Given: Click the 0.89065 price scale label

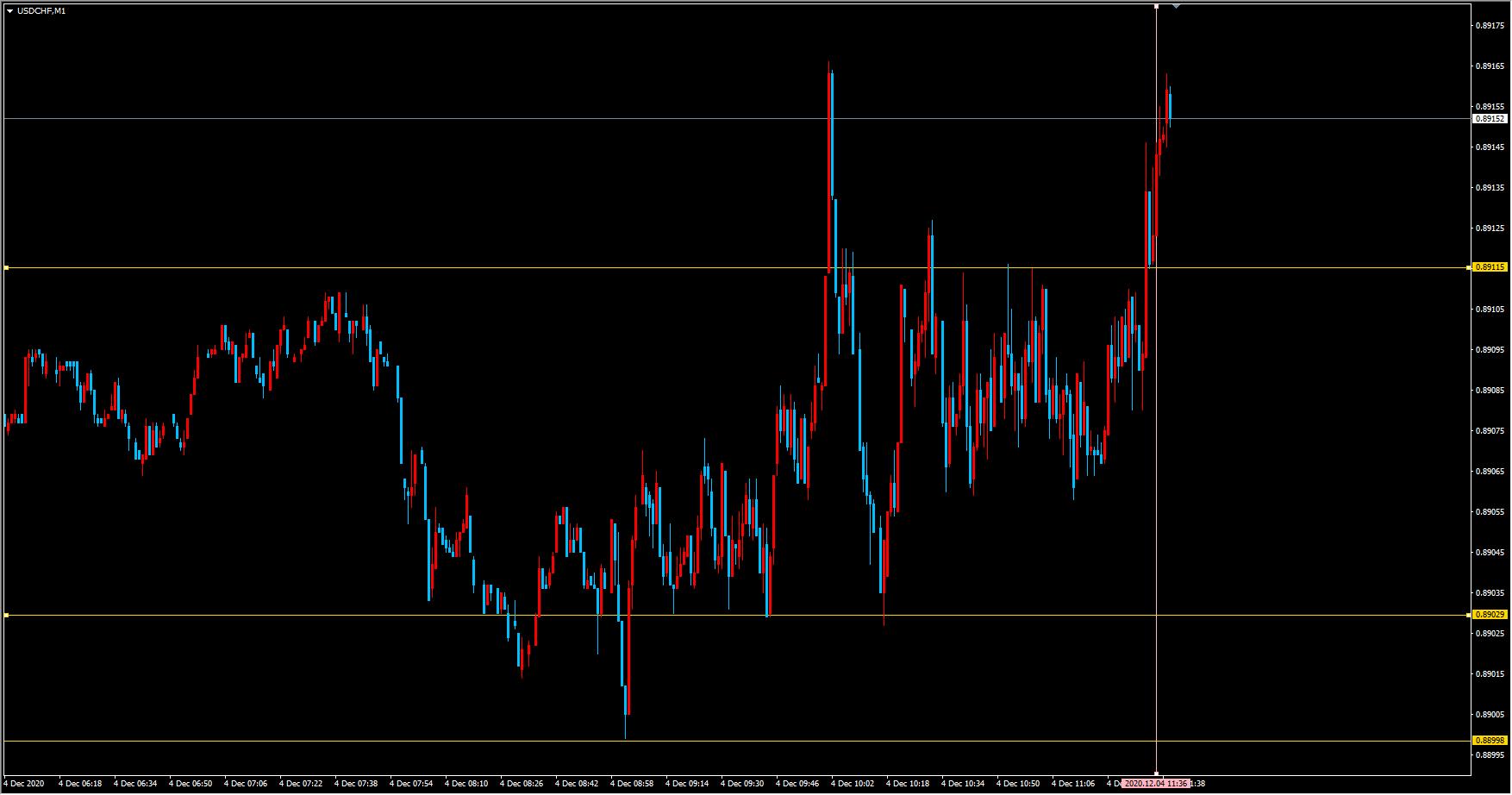Looking at the screenshot, I should click(1490, 472).
